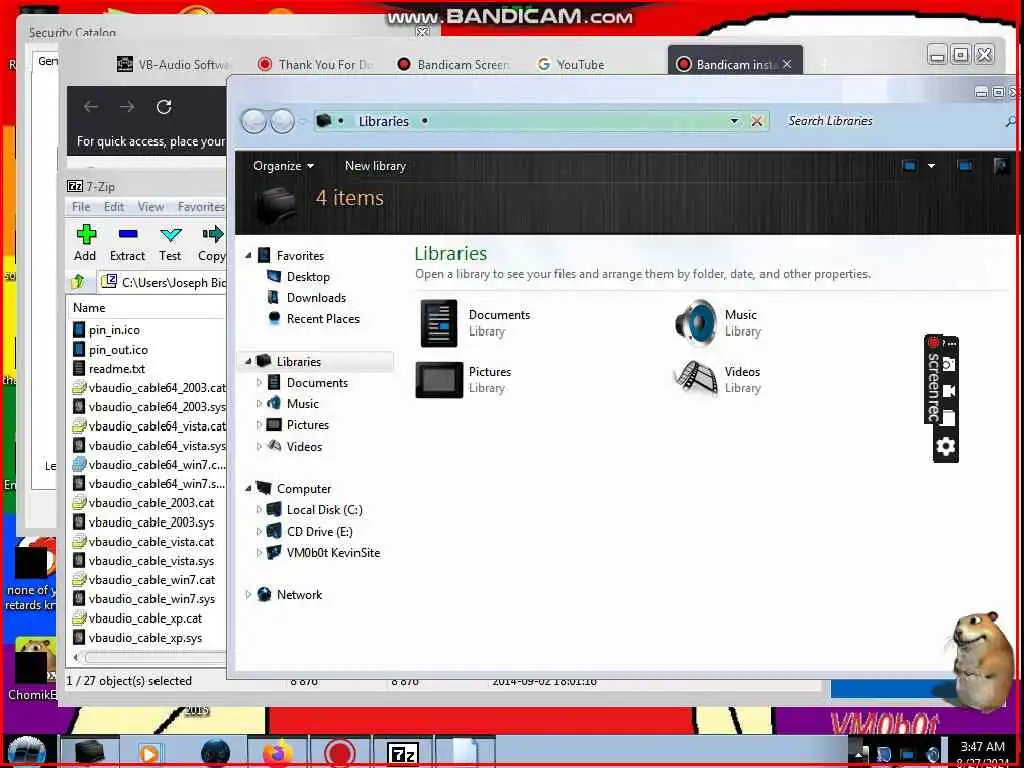
Task: Open the Pictures library icon
Action: (439, 379)
